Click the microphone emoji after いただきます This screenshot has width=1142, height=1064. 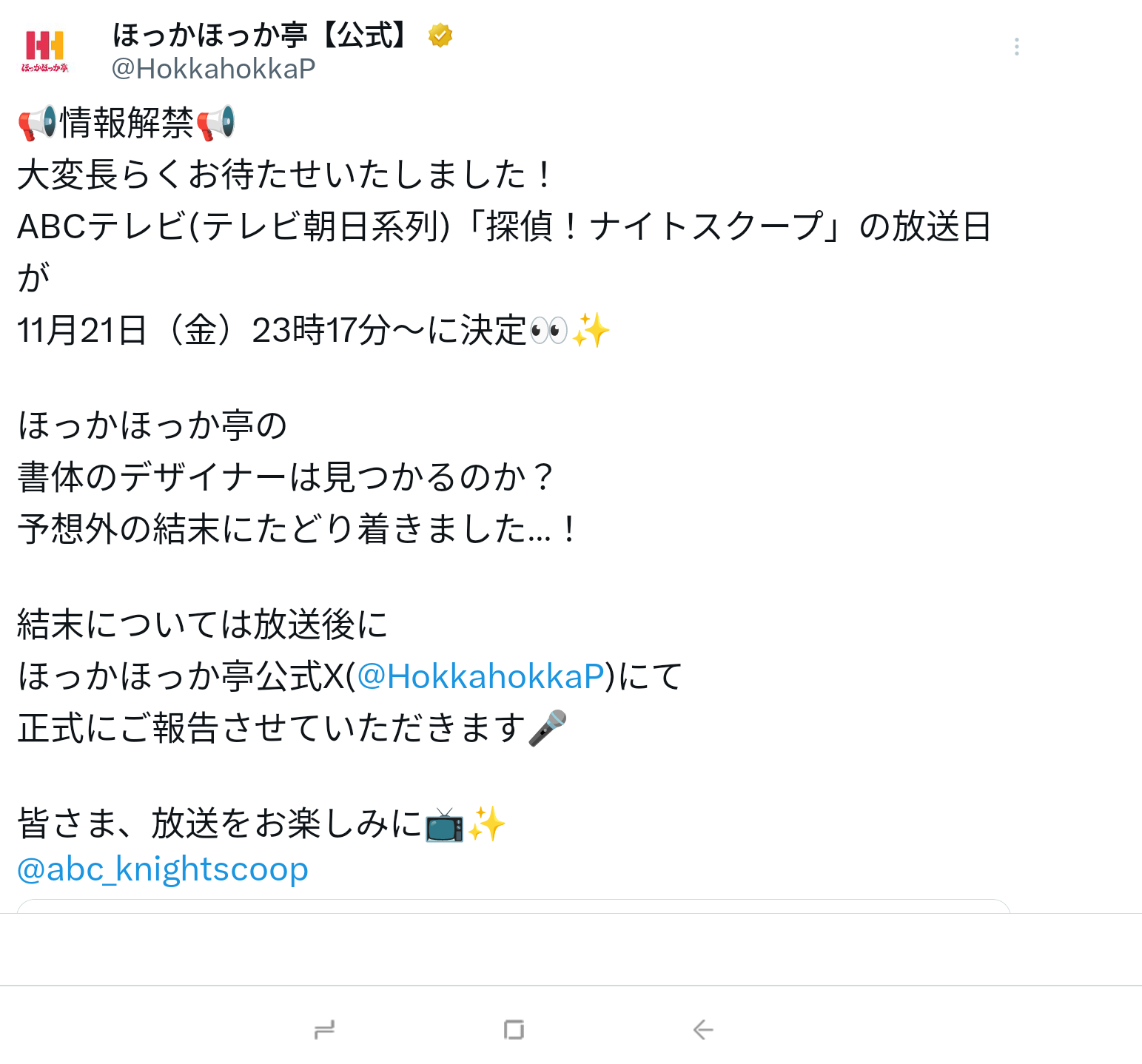click(548, 728)
